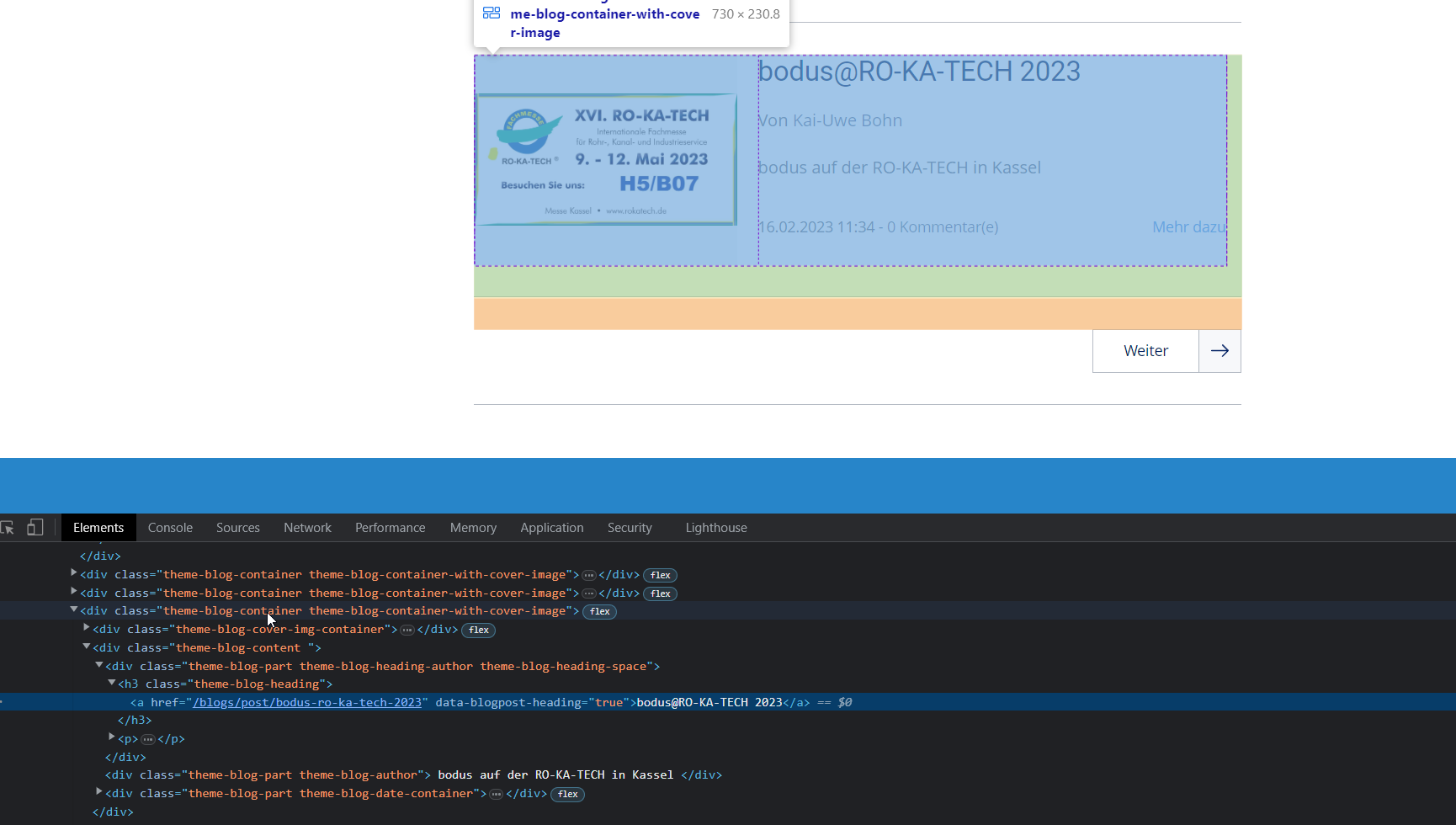Activate the inspect element picker icon
Viewport: 1456px width, 825px height.
(x=8, y=528)
